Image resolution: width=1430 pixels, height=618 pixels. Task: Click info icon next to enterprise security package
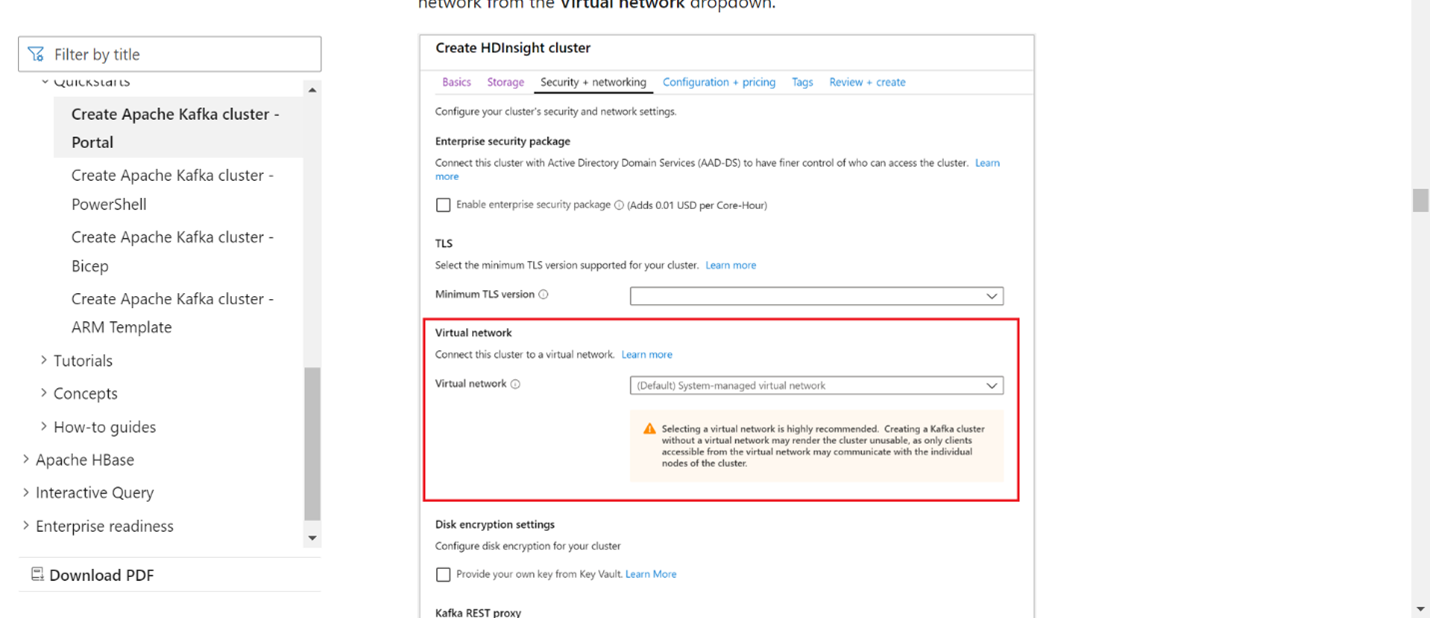pyautogui.click(x=619, y=205)
